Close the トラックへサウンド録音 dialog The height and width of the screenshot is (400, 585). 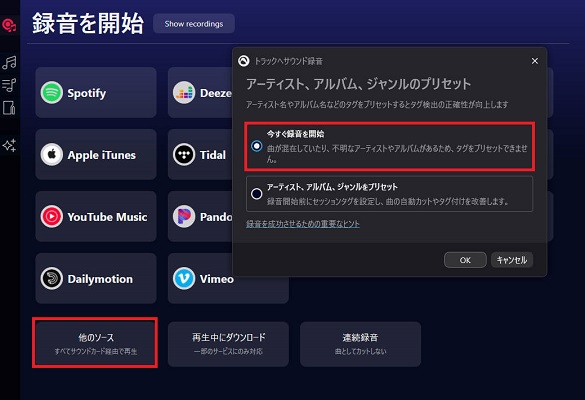(535, 61)
